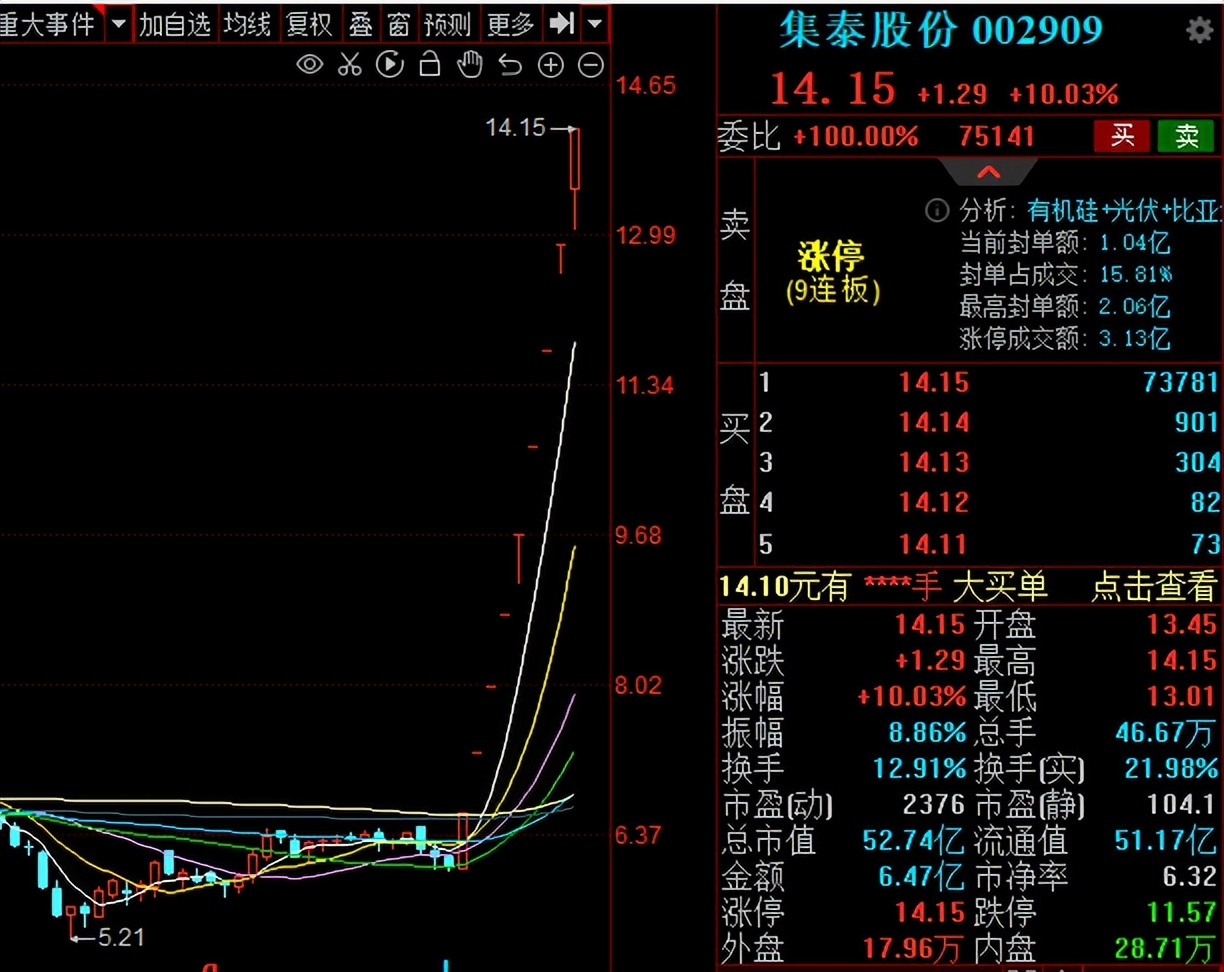1224x972 pixels.
Task: Select the scissors cut tool on chart toolbar
Action: [x=349, y=66]
